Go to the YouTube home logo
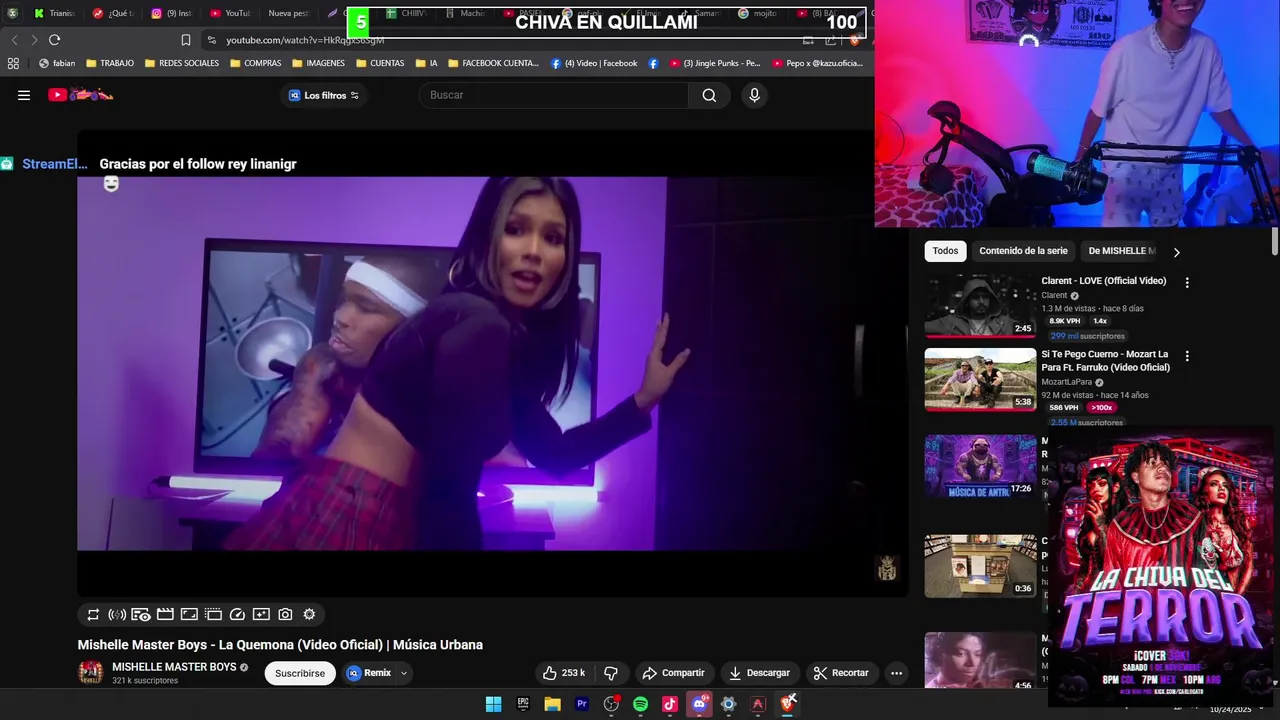1280x720 pixels. click(x=81, y=95)
